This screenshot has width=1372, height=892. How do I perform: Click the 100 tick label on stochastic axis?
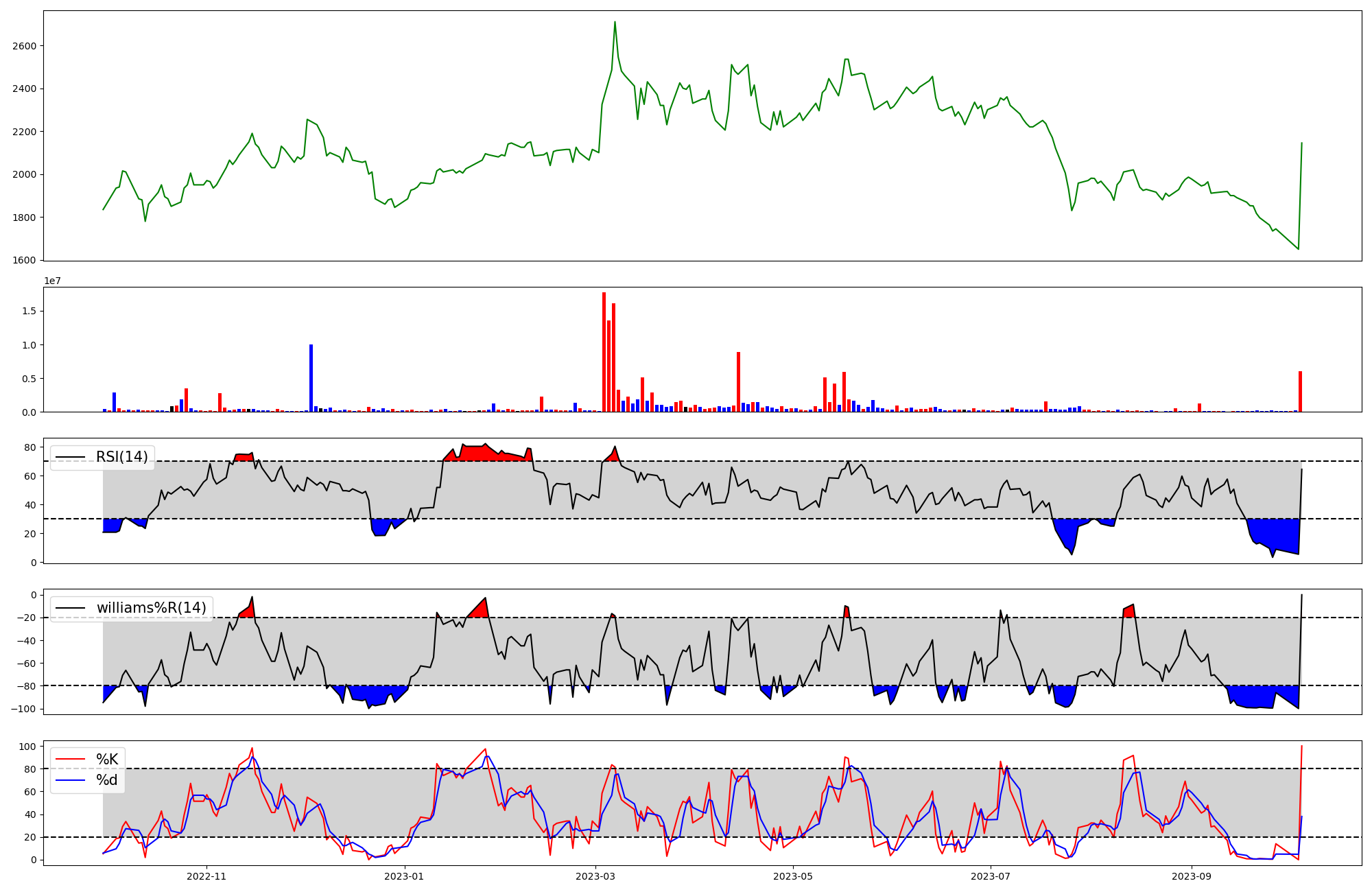click(27, 746)
